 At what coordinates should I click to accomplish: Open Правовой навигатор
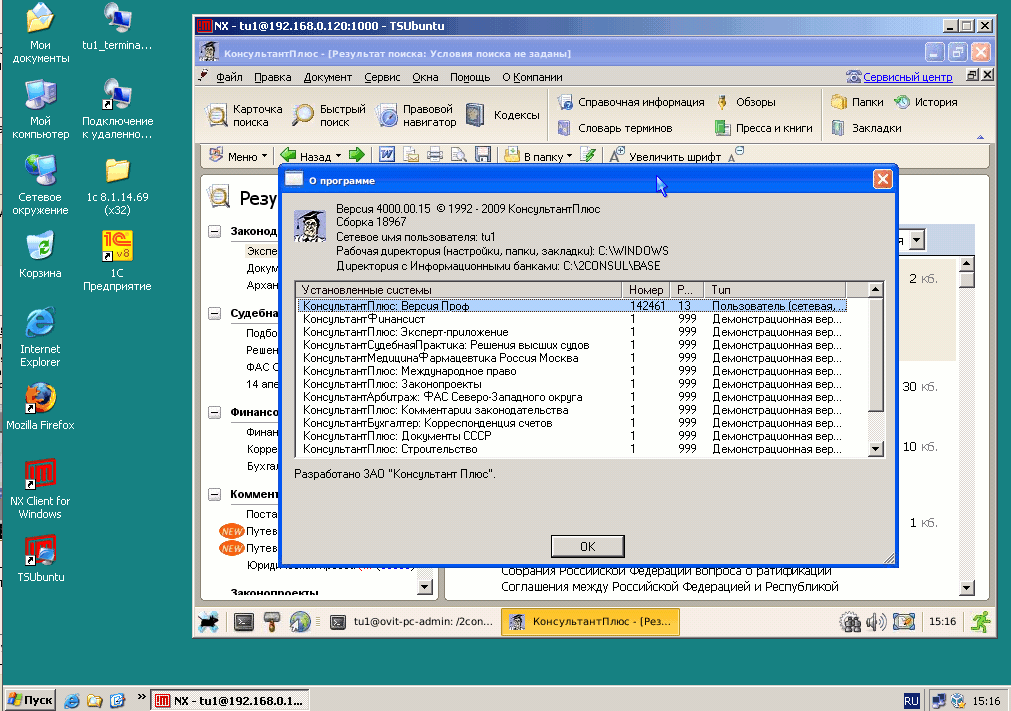click(417, 115)
